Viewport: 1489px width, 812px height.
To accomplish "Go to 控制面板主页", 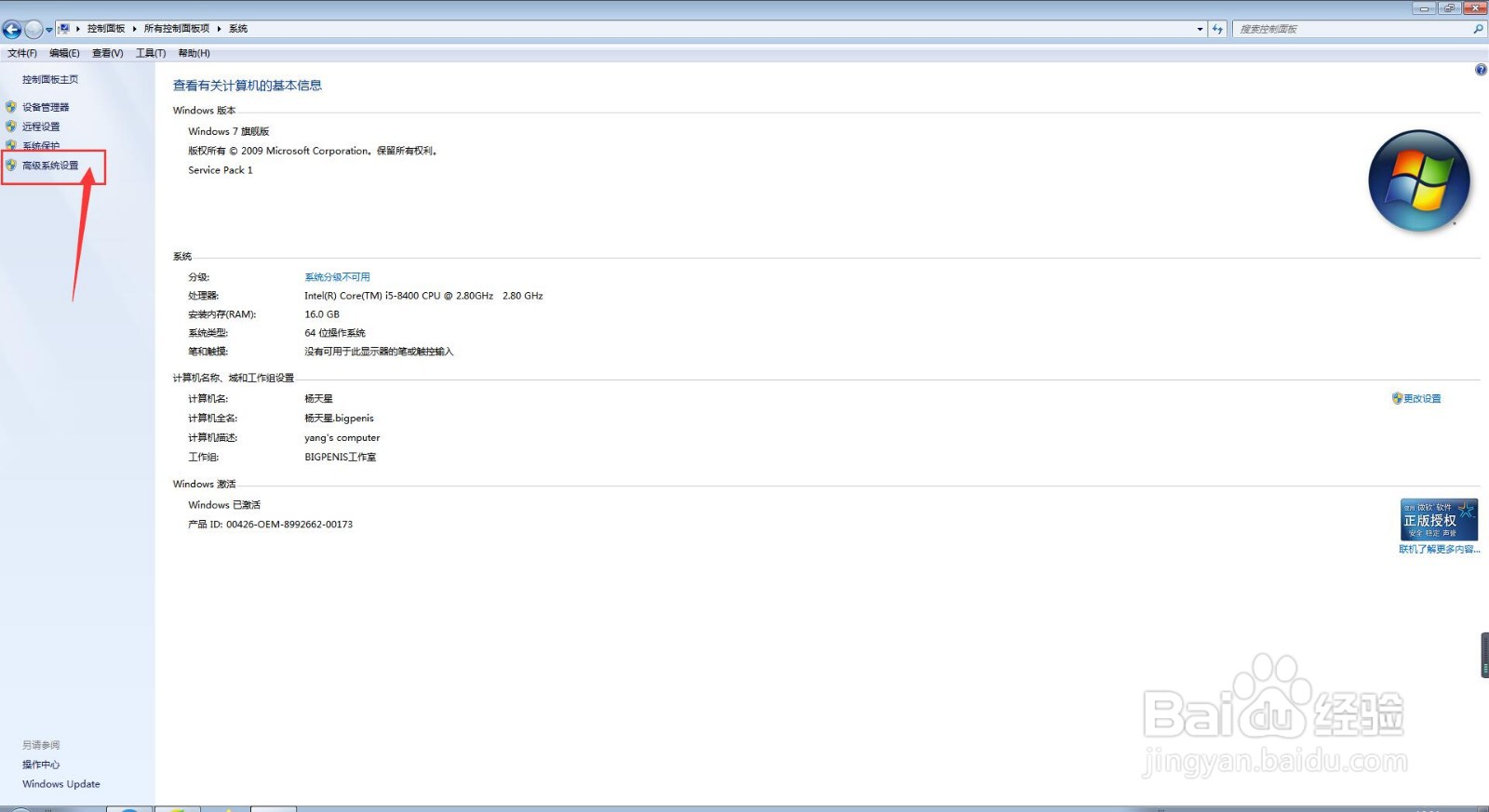I will click(x=50, y=79).
